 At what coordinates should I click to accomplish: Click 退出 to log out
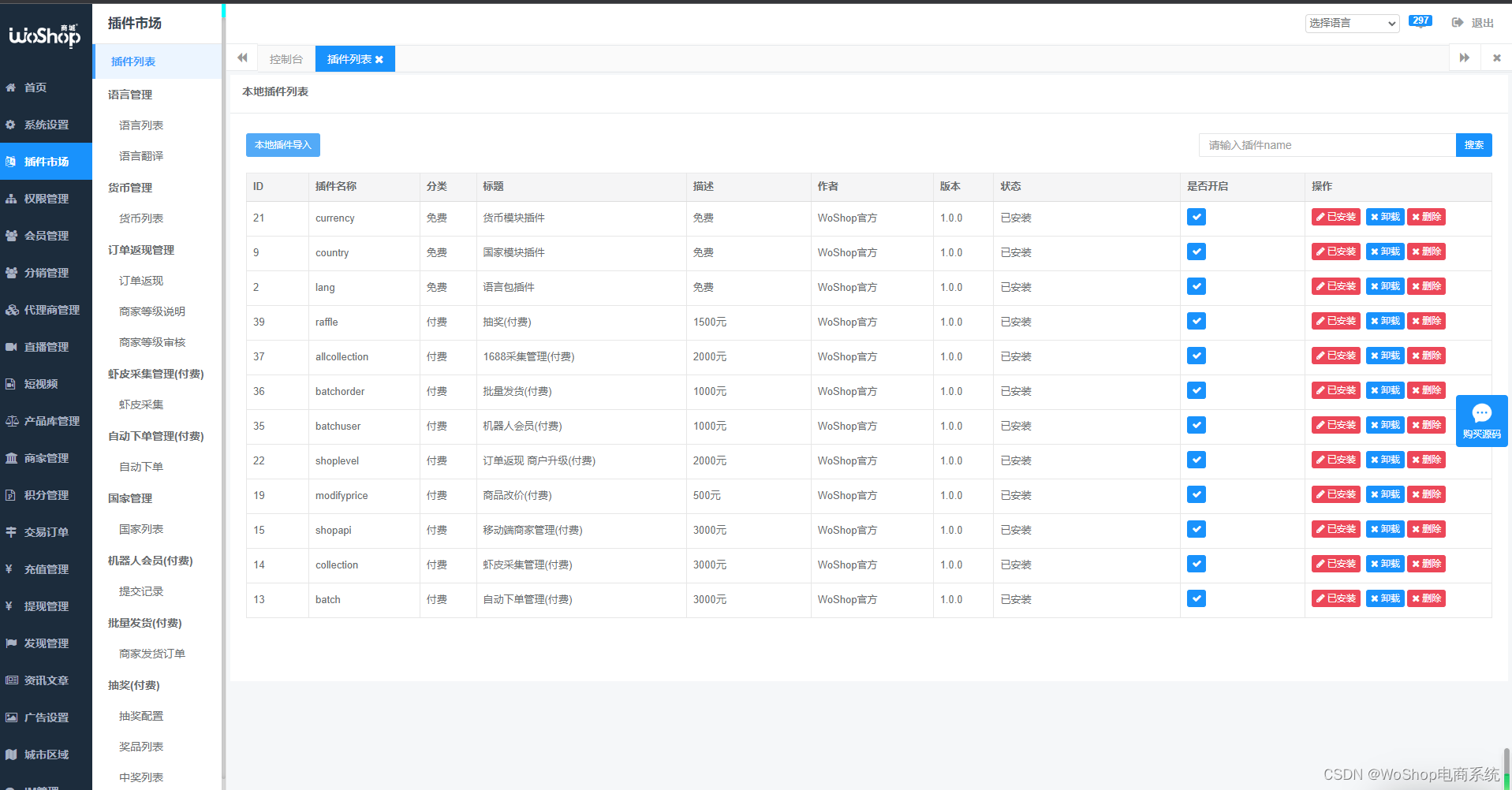1473,23
